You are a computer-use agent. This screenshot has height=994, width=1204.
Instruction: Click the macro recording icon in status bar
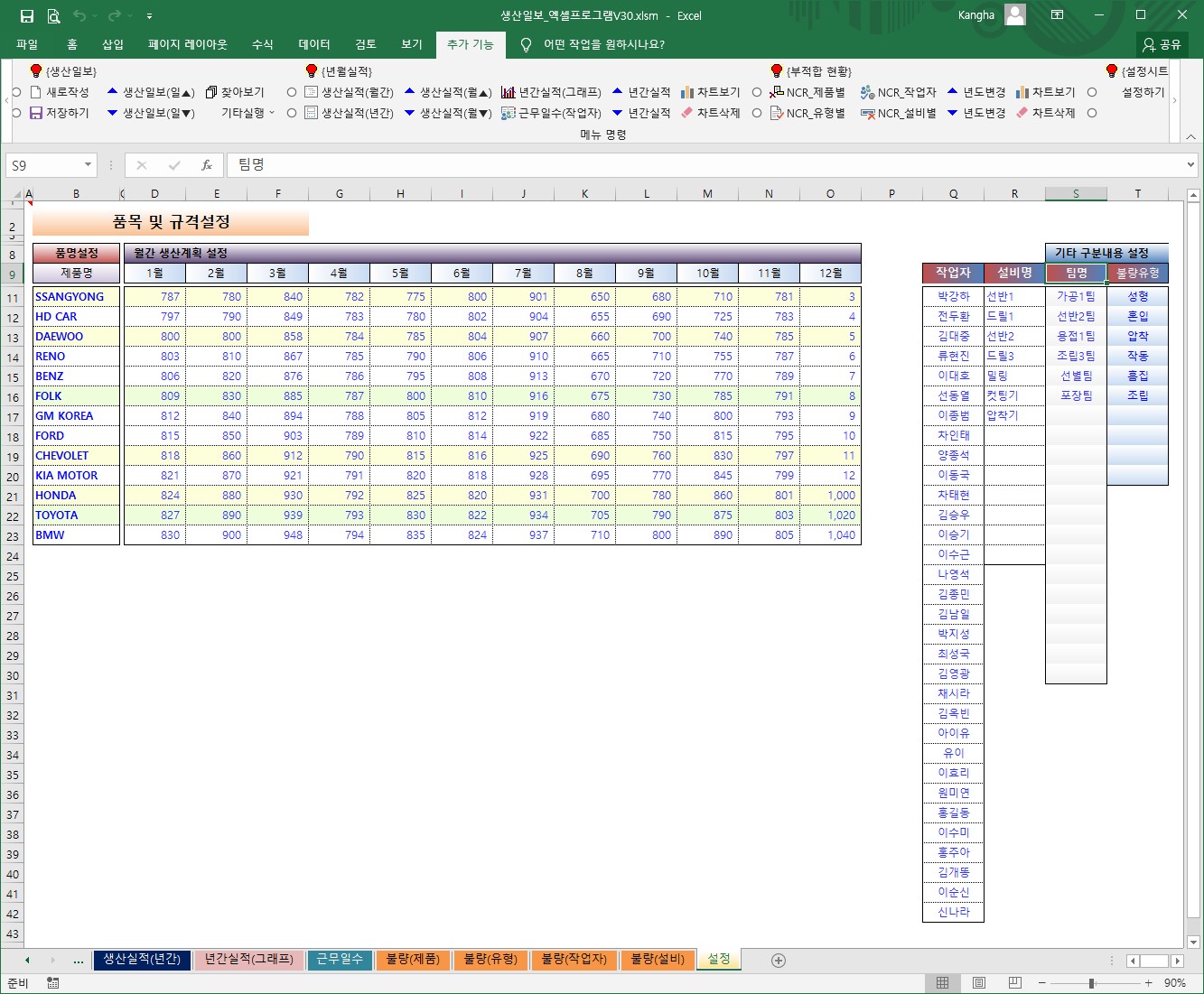point(53,982)
